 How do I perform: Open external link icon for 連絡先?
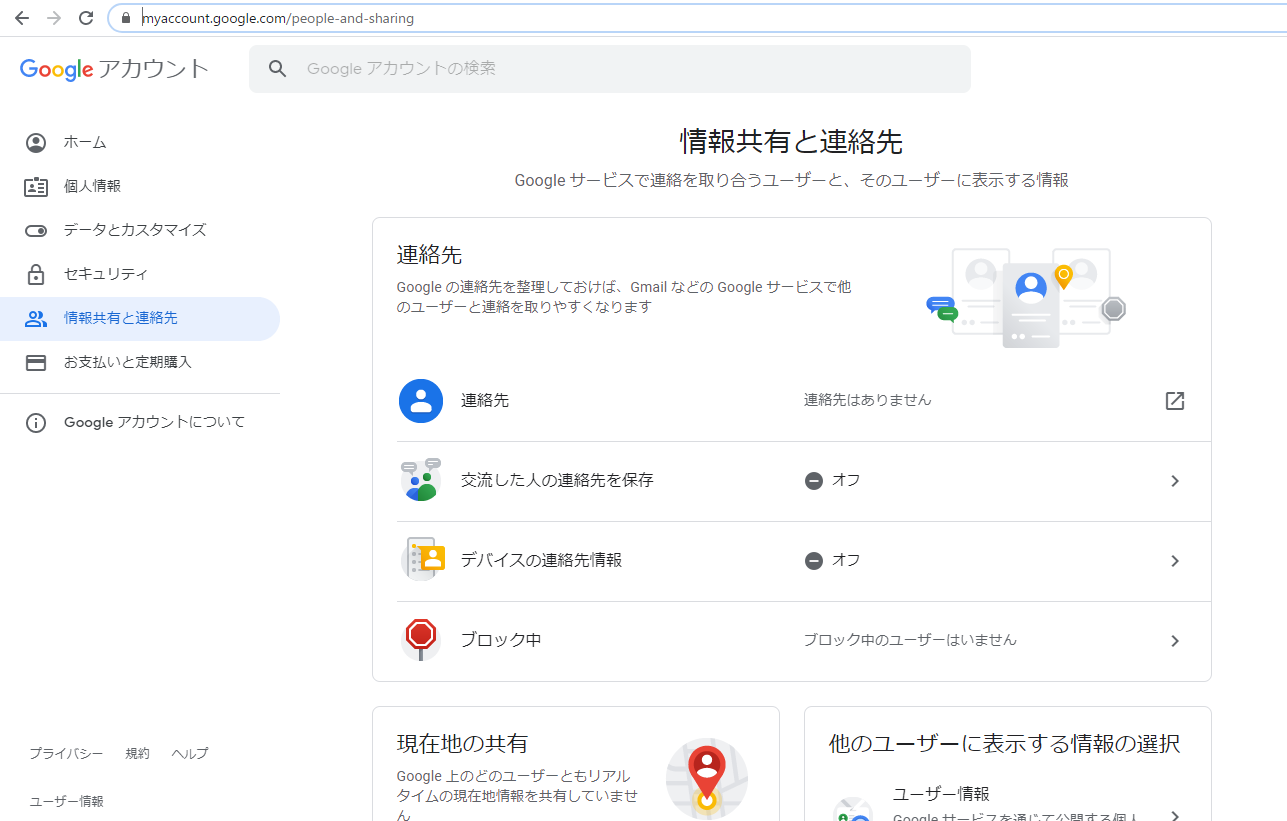coord(1175,401)
